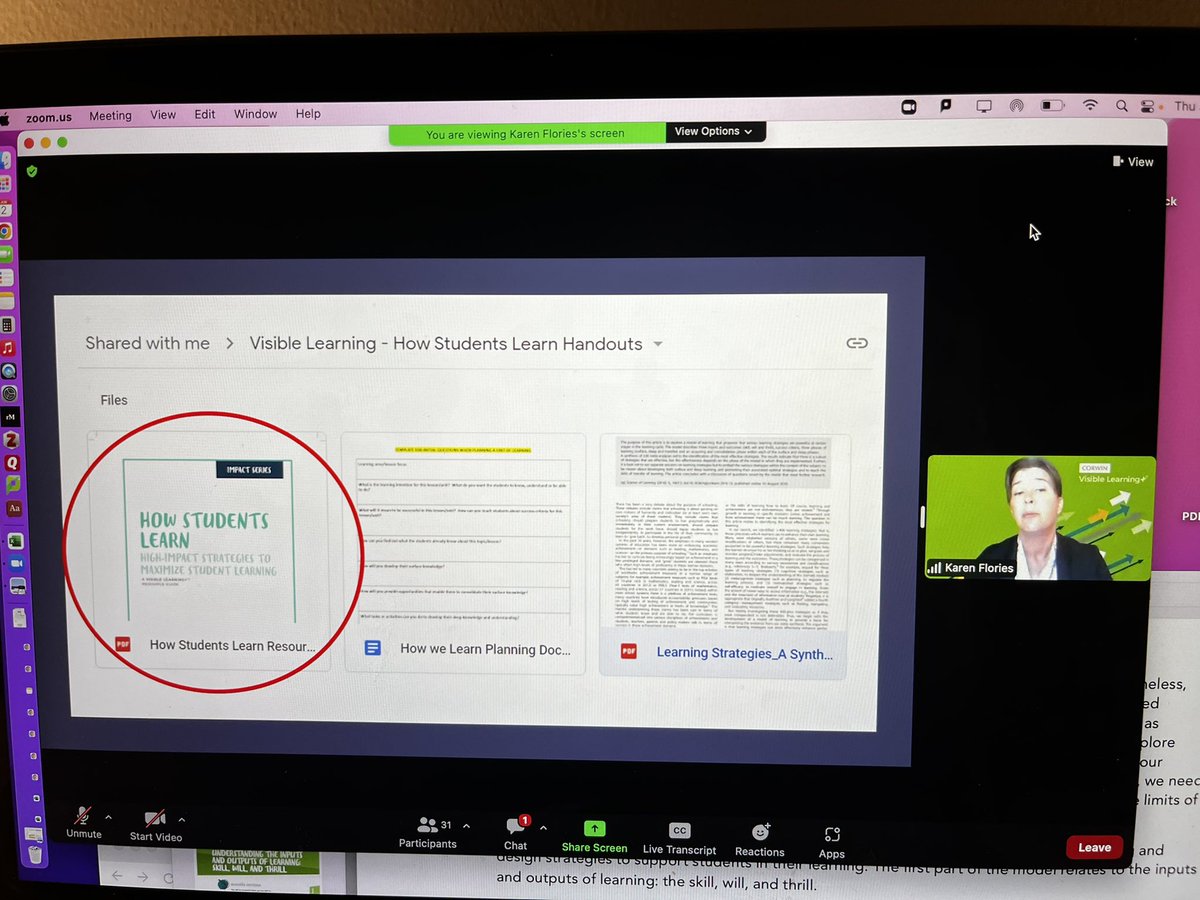Click the copy link icon in Drive
Screen dimensions: 1200x900
pyautogui.click(x=857, y=343)
